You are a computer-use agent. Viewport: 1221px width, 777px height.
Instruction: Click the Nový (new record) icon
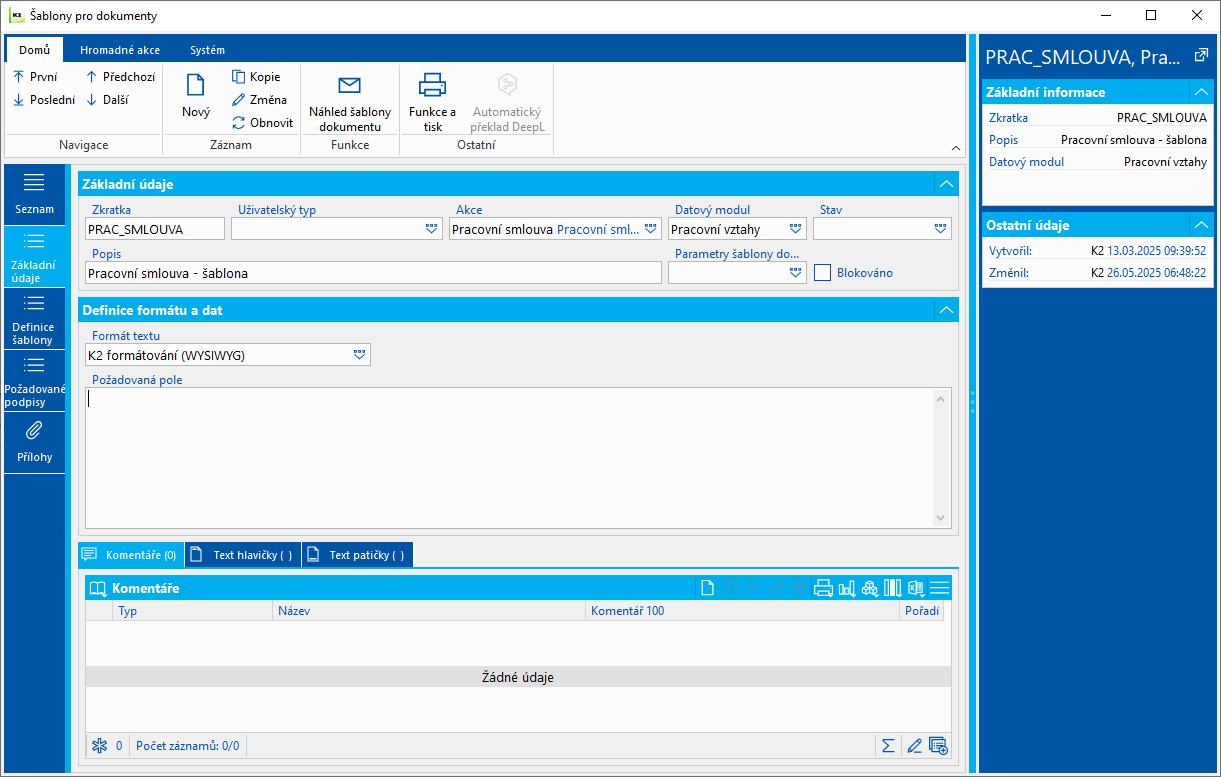click(196, 86)
